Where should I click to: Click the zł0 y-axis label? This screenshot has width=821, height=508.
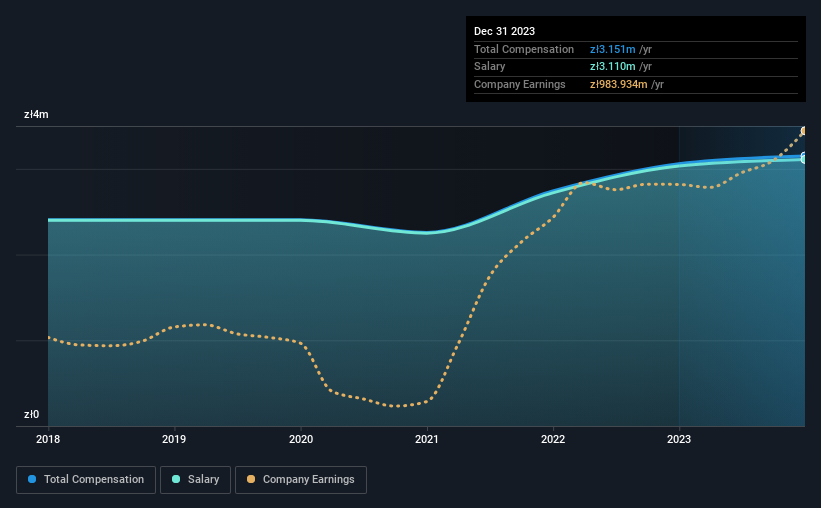[31, 414]
